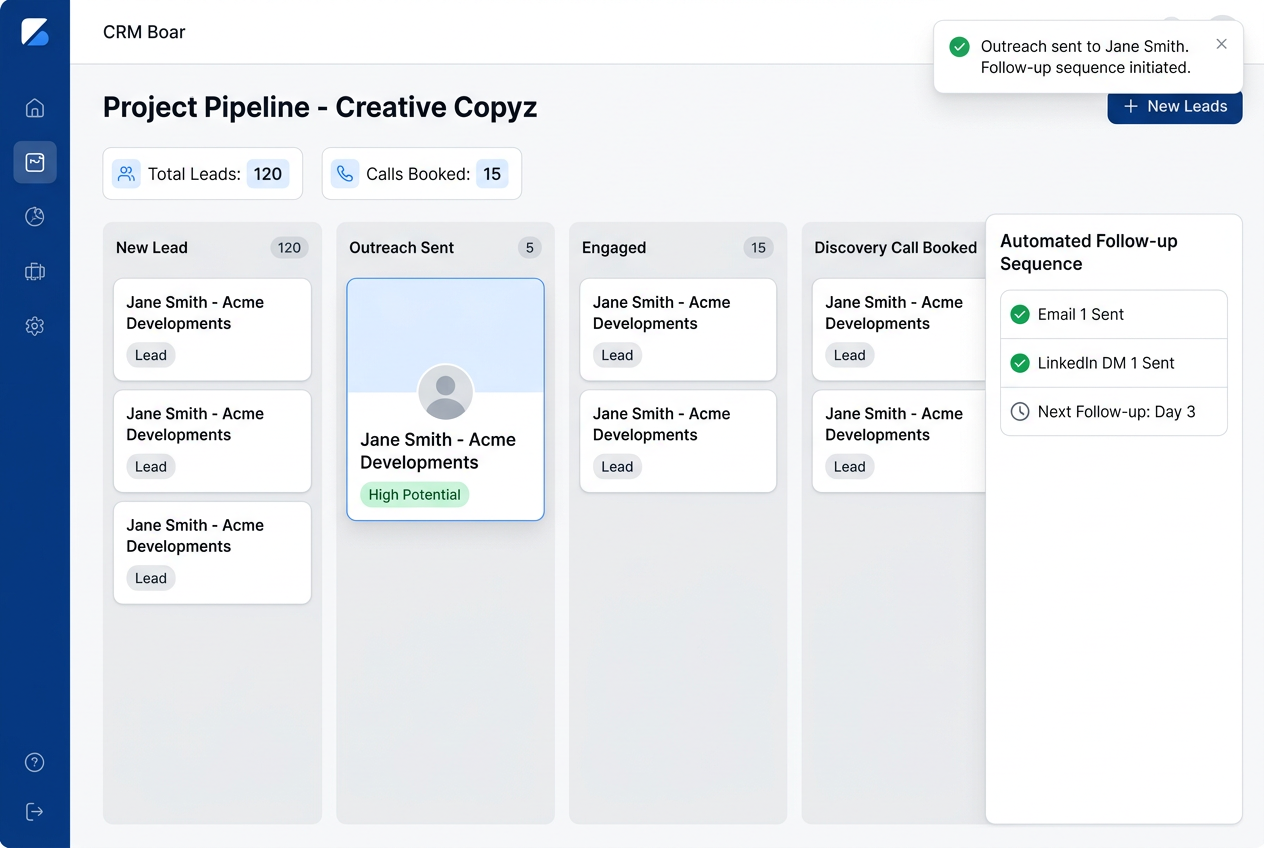Click the High Potential tag
The image size is (1264, 848).
pyautogui.click(x=414, y=494)
